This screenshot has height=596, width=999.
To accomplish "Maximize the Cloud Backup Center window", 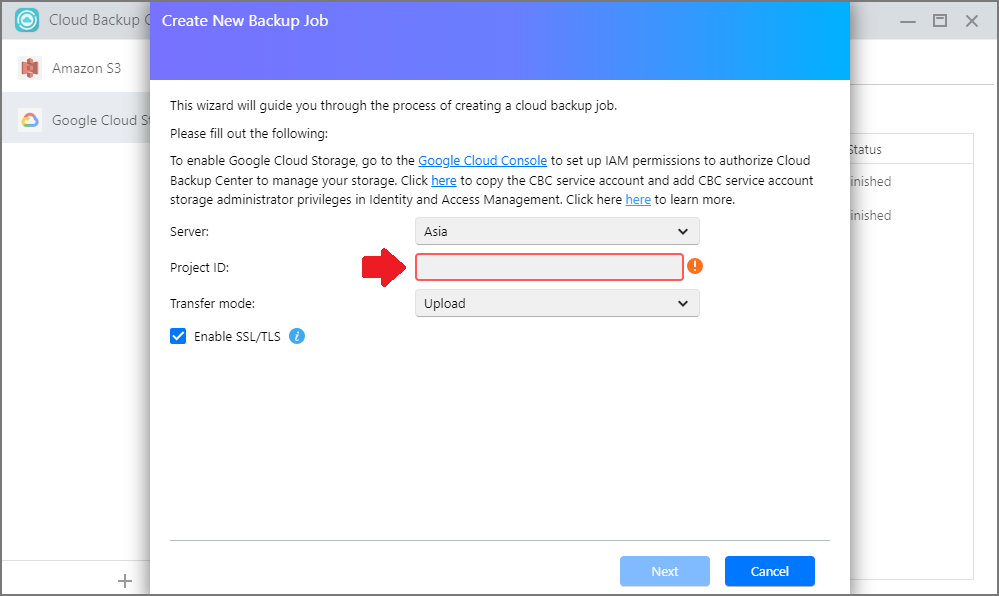I will pyautogui.click(x=940, y=20).
